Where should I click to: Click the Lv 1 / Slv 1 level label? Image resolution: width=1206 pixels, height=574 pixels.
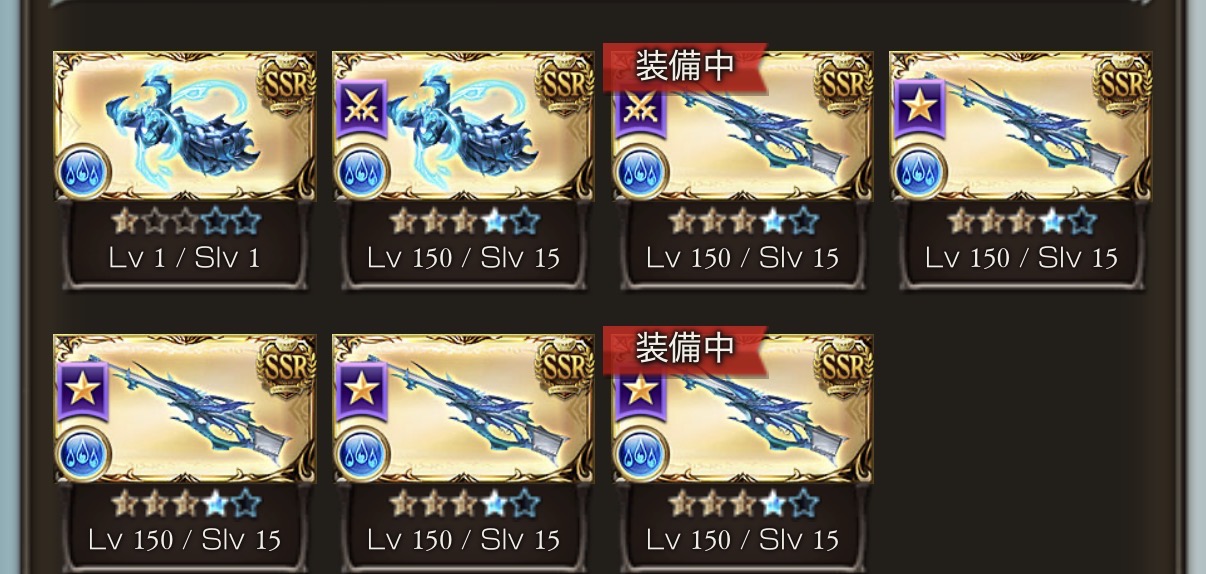tap(184, 258)
